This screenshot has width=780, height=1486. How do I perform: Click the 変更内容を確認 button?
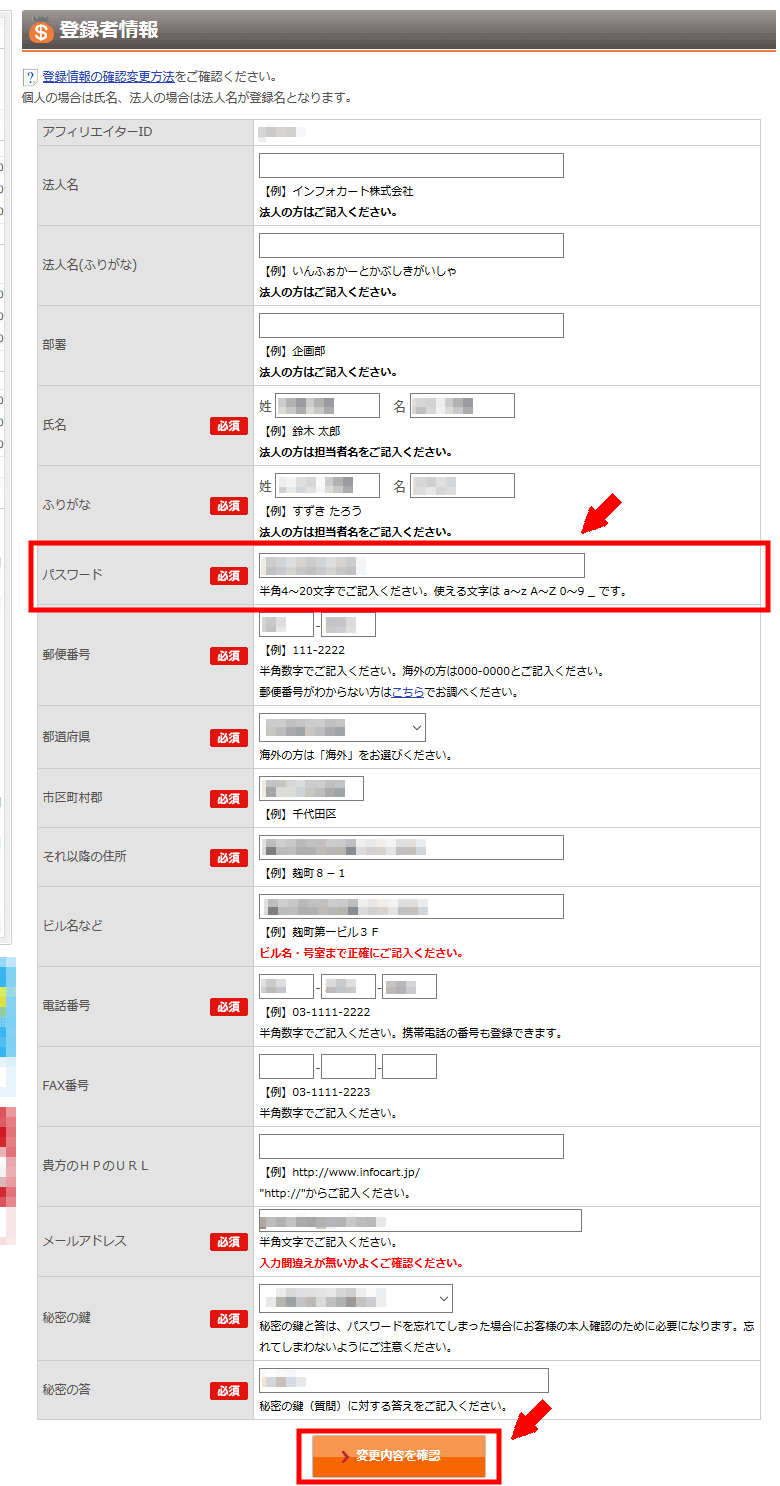(x=399, y=1456)
